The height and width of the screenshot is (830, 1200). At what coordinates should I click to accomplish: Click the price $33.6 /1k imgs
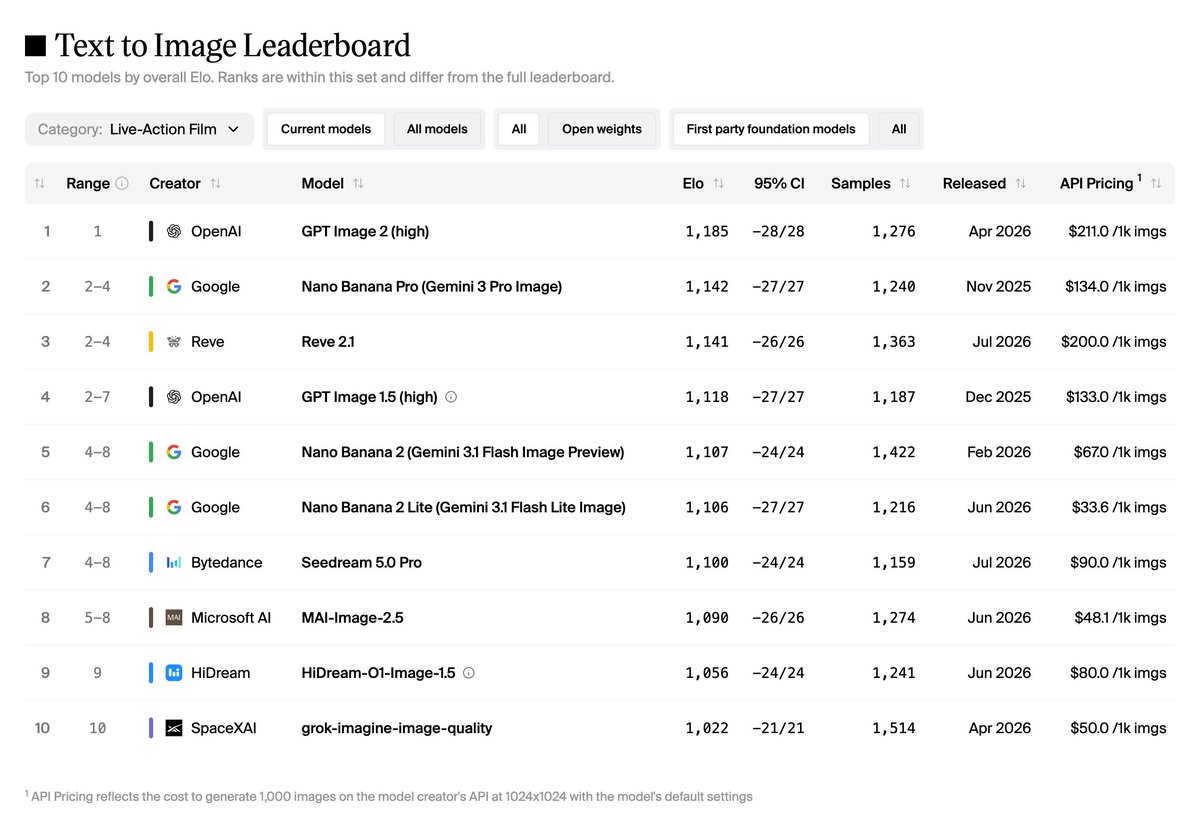1120,507
